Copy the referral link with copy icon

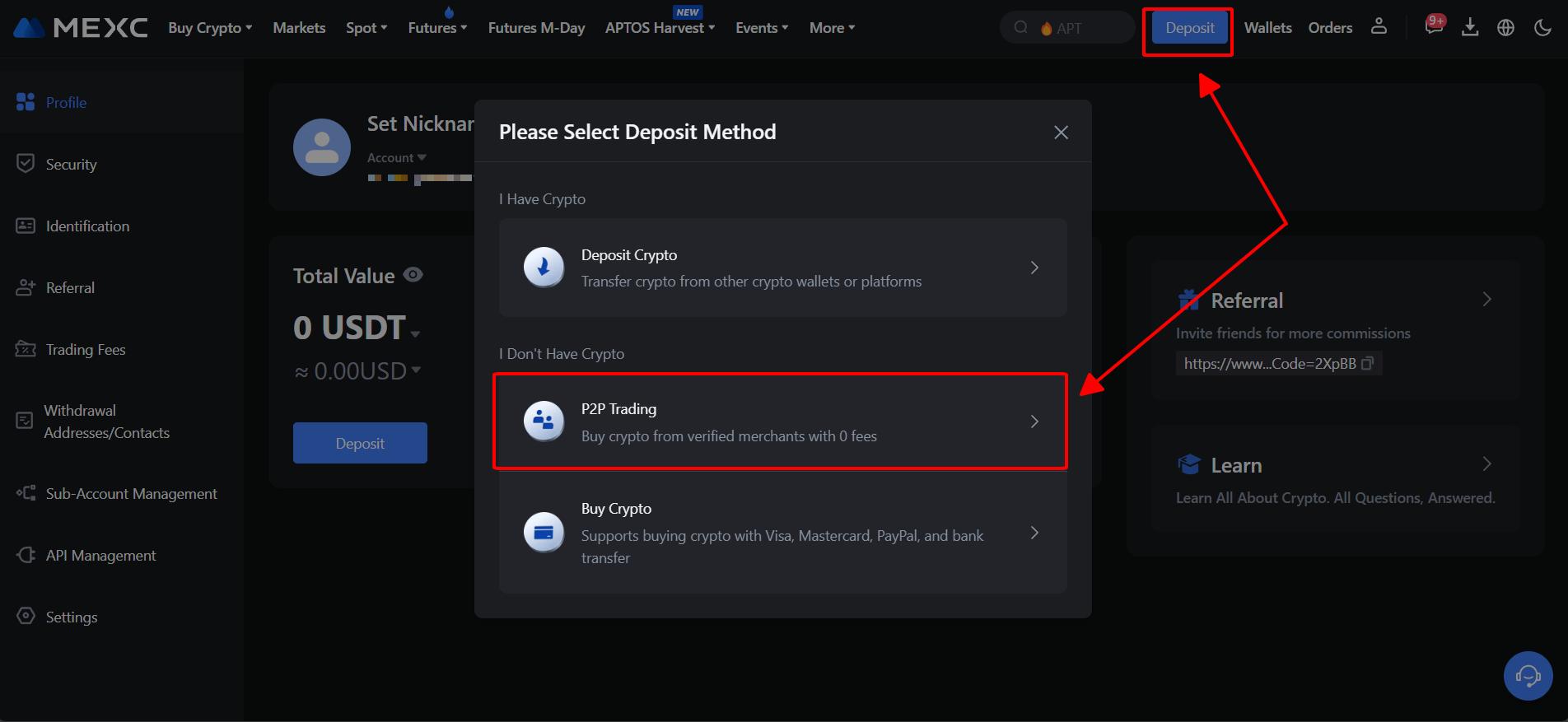[x=1367, y=363]
